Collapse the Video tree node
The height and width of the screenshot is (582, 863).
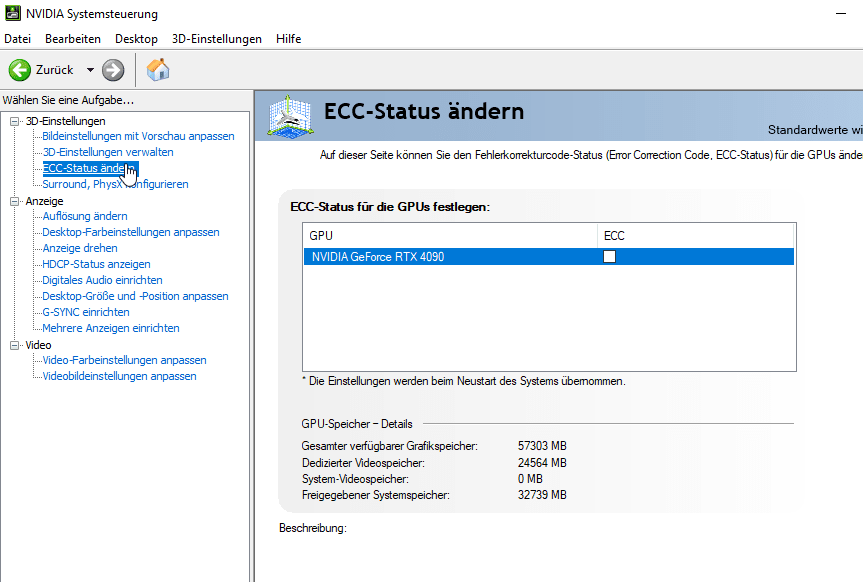point(15,345)
